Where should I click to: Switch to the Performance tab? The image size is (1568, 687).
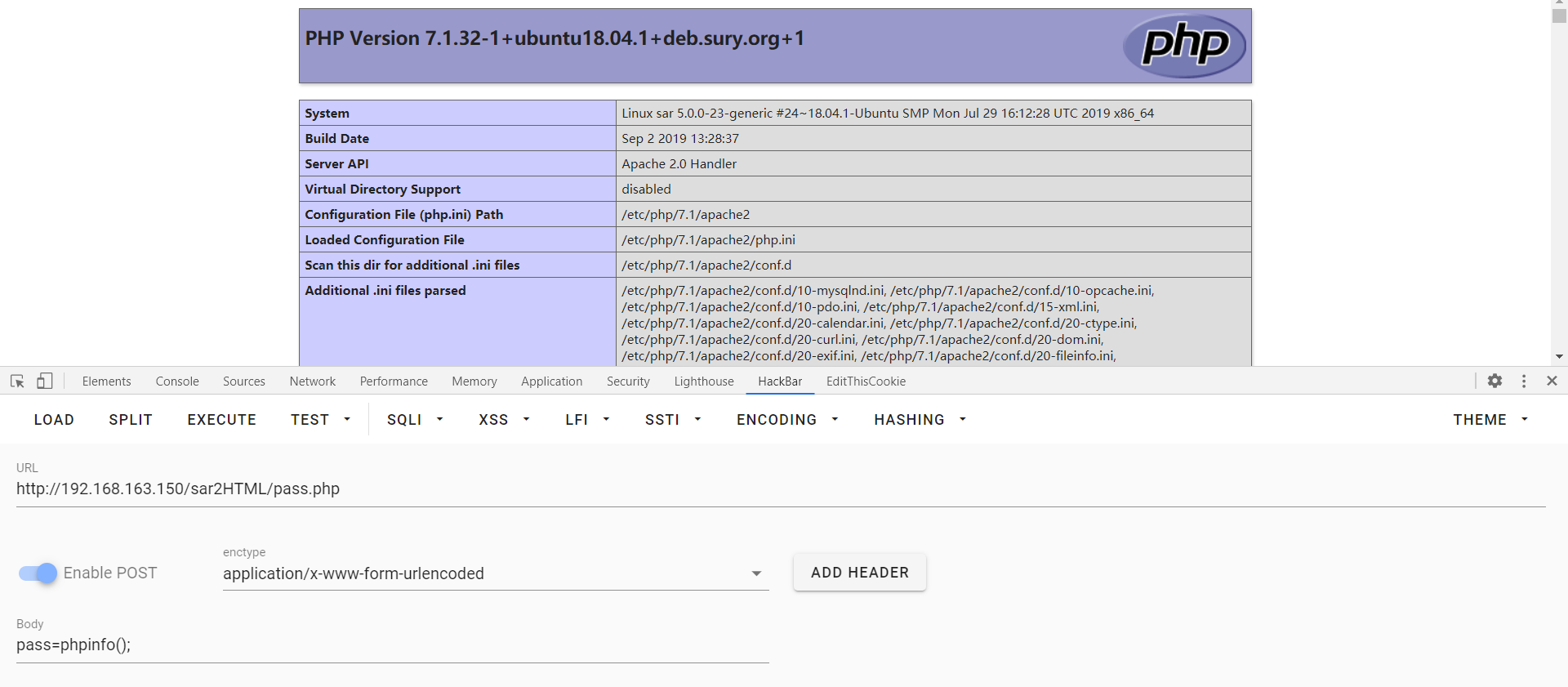coord(394,381)
